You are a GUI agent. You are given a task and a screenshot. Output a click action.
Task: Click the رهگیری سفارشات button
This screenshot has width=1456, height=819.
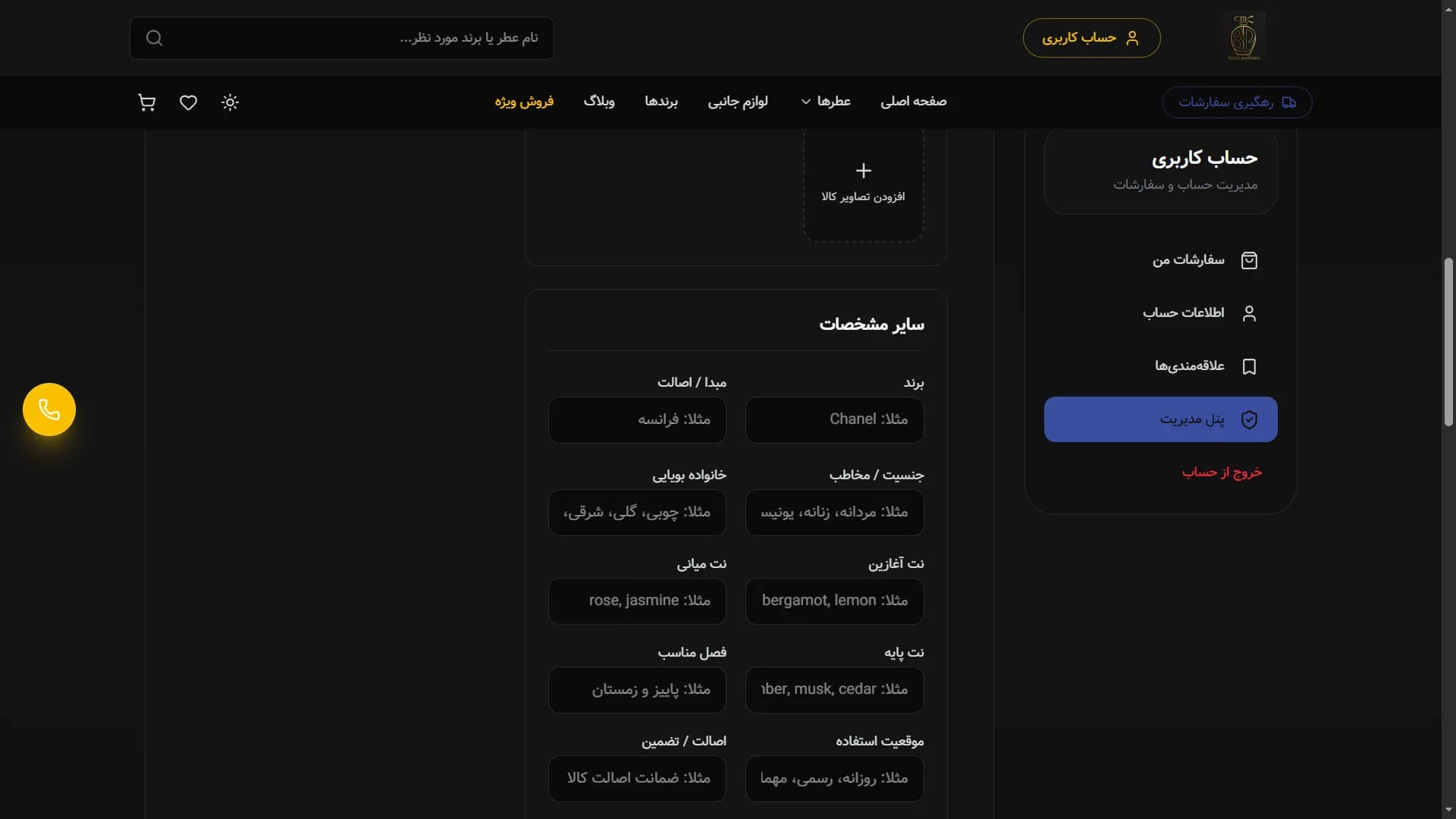click(1237, 102)
